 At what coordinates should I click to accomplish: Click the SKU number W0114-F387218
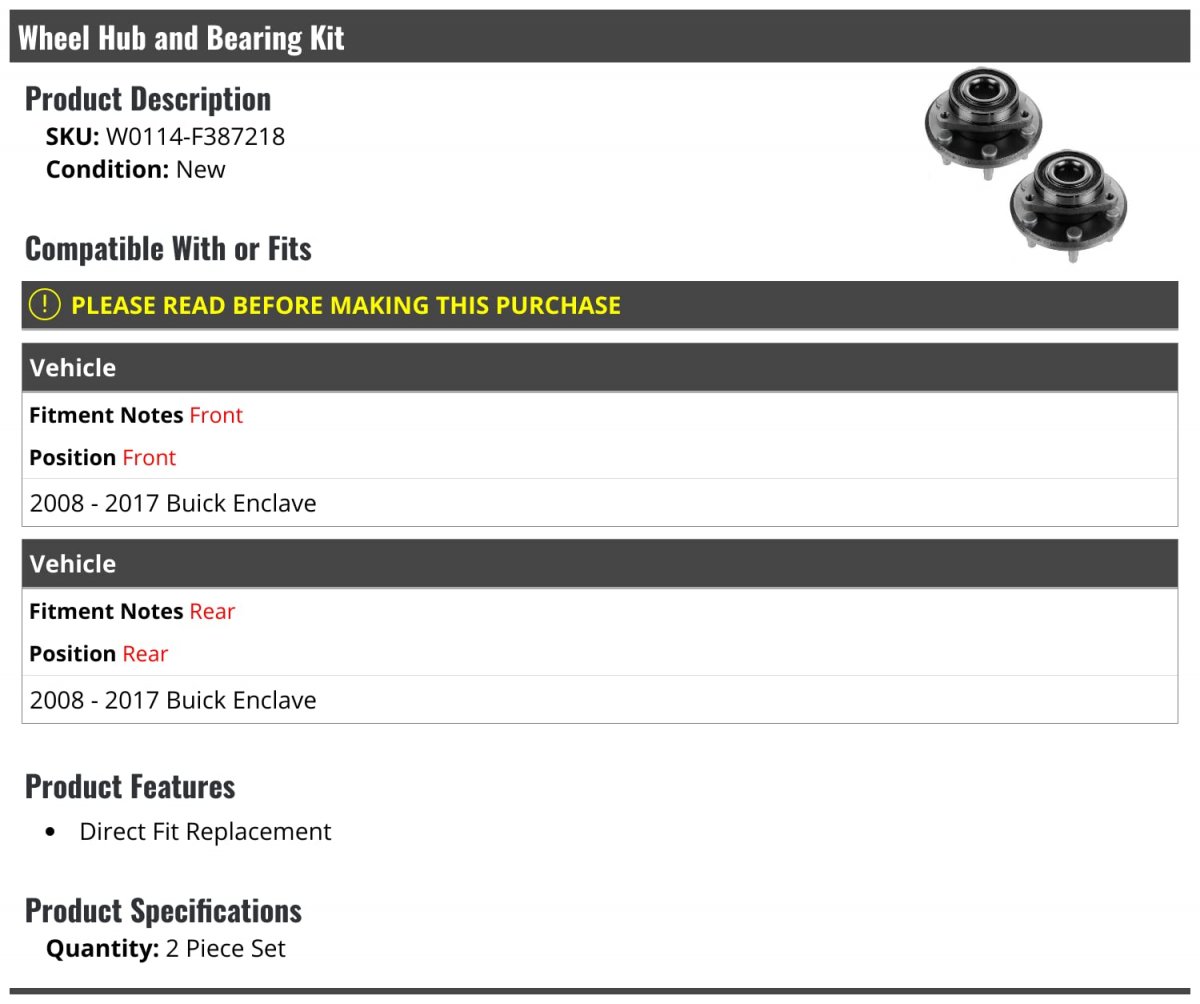(x=195, y=136)
